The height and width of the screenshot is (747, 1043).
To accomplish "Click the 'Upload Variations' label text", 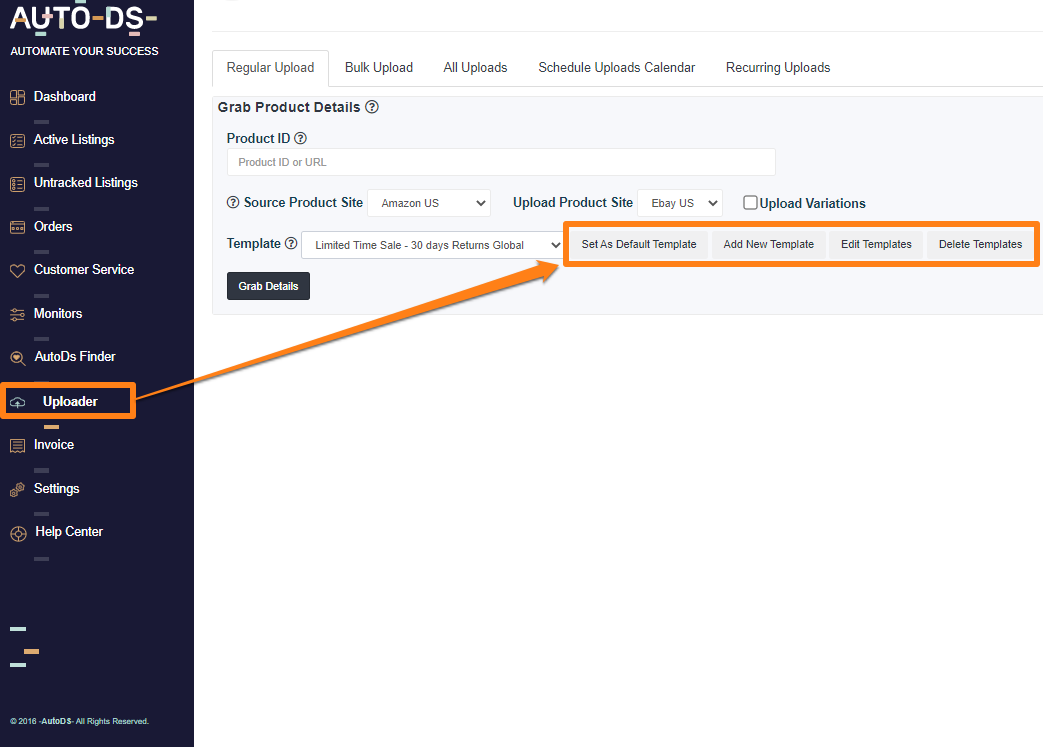I will click(812, 204).
